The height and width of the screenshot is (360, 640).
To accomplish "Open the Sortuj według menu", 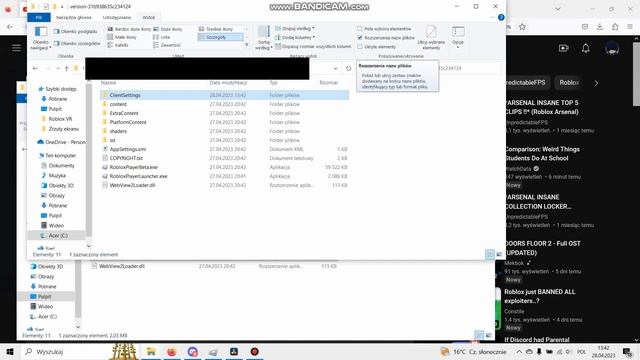I will [264, 38].
